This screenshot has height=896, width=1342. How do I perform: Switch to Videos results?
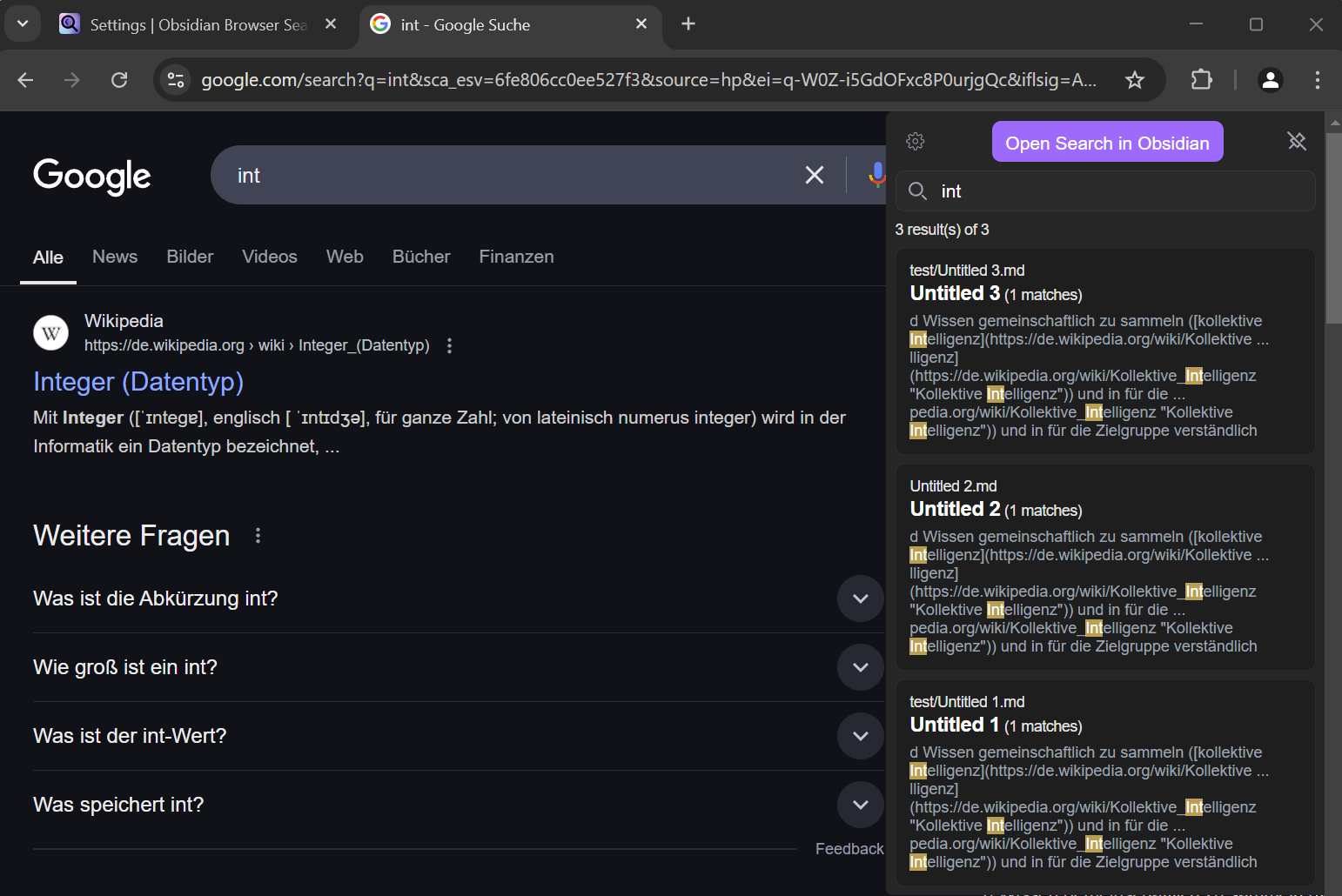(x=270, y=257)
